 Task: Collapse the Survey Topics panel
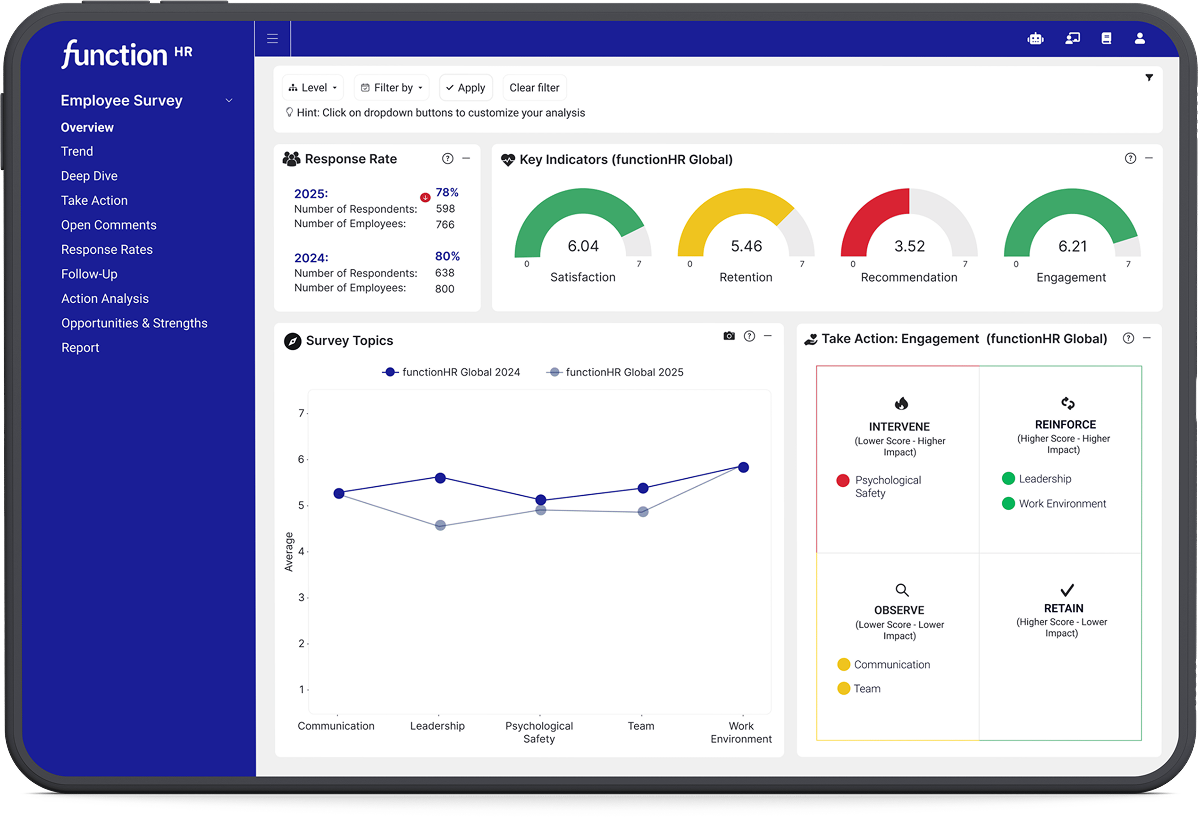point(768,336)
